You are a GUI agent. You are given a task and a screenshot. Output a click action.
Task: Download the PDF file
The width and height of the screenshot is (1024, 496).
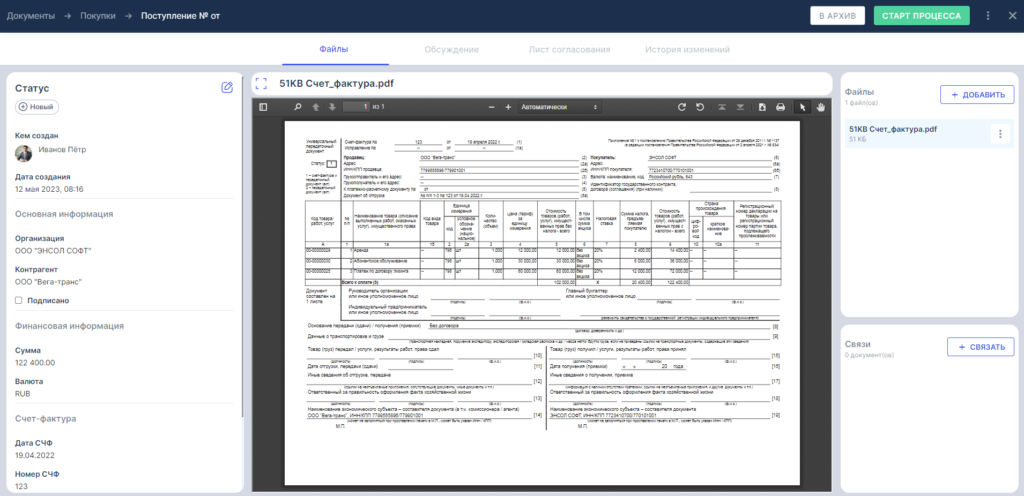pos(762,107)
